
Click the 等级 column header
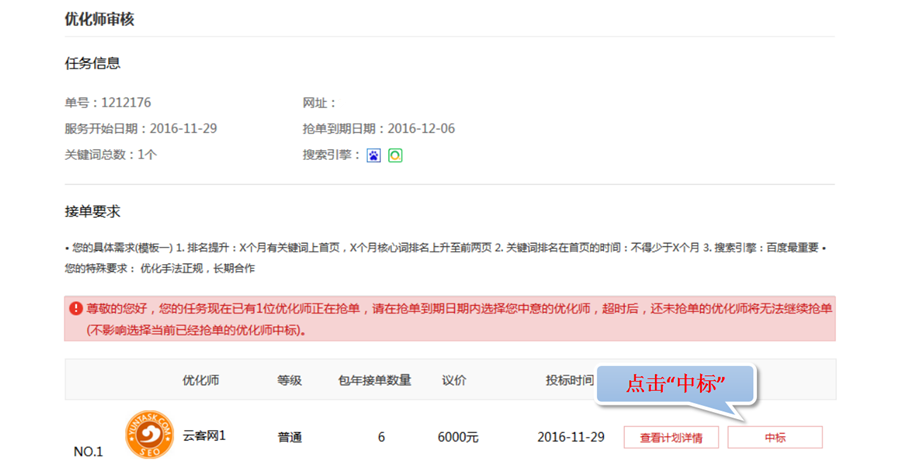[x=290, y=381]
